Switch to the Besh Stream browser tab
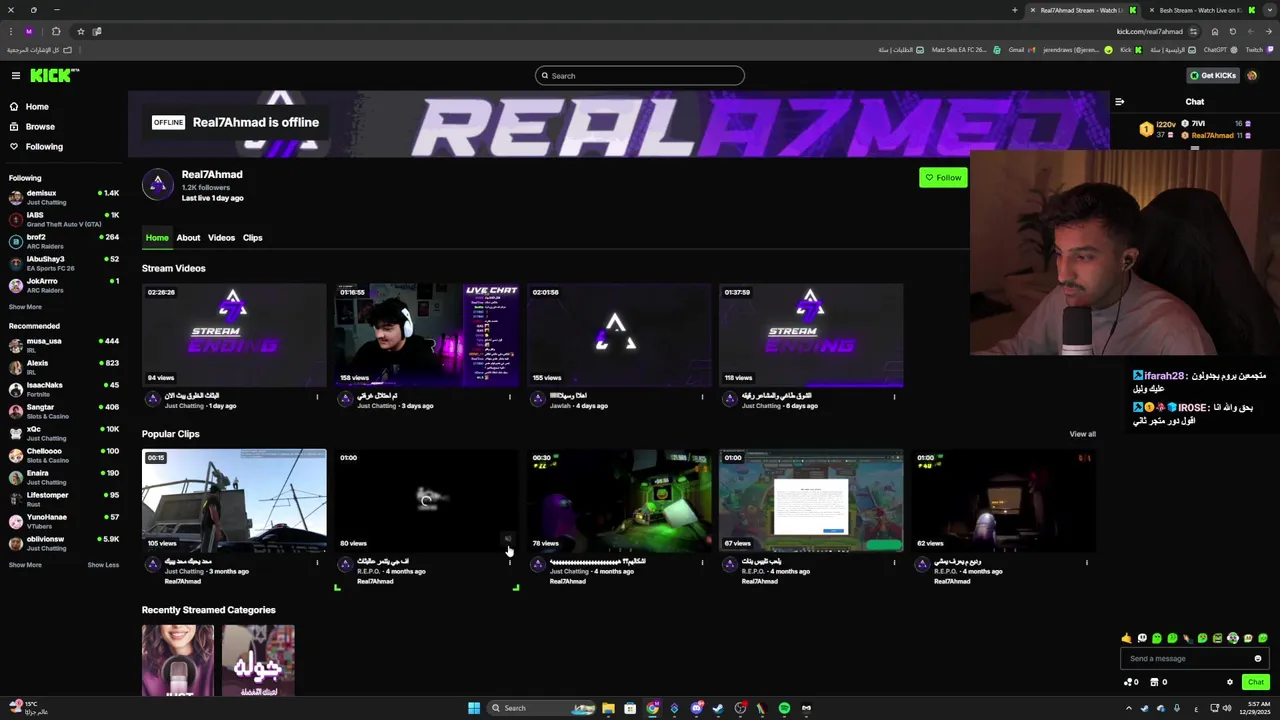The image size is (1280, 720). pyautogui.click(x=1200, y=10)
